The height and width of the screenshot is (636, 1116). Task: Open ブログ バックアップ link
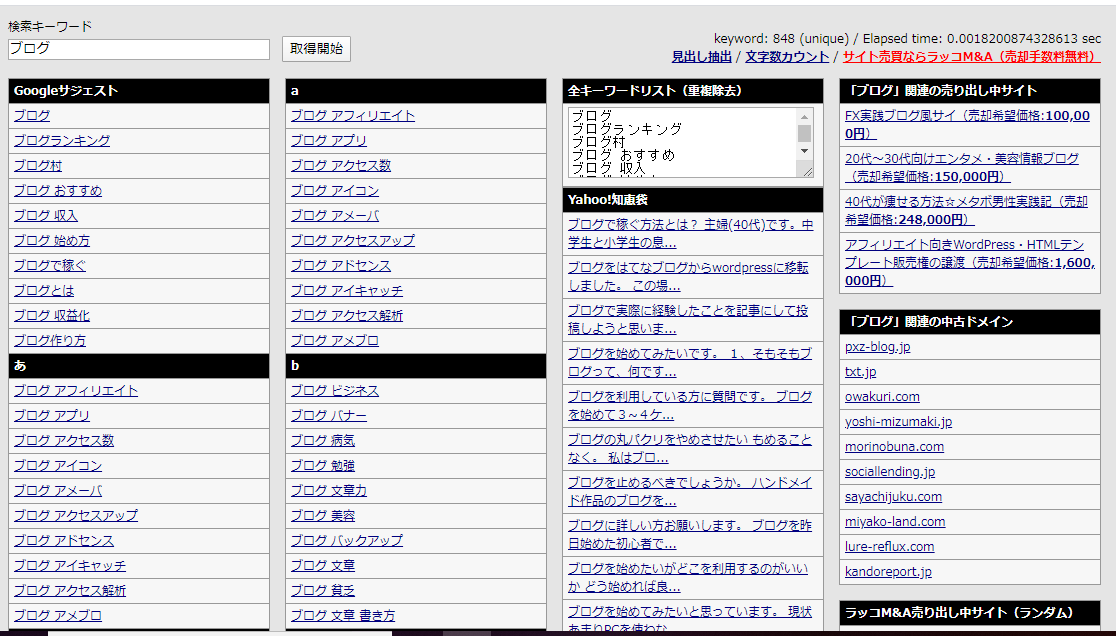[347, 541]
